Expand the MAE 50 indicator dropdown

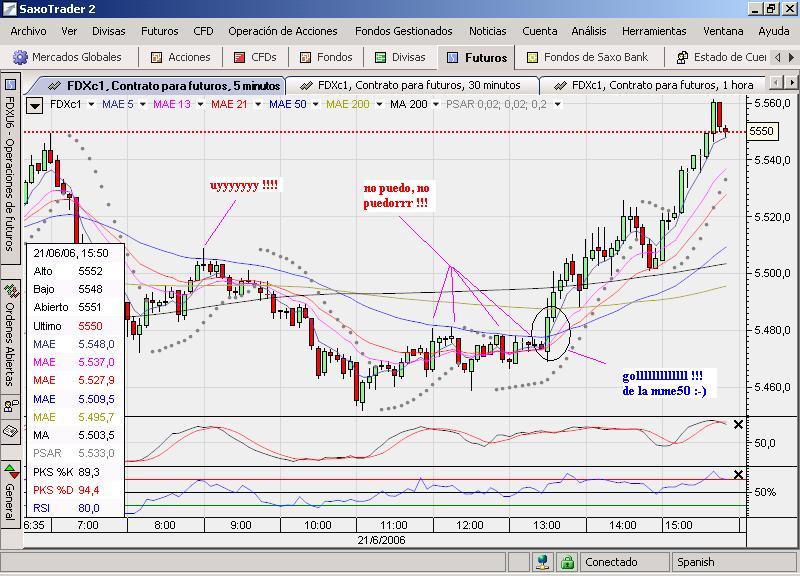316,105
